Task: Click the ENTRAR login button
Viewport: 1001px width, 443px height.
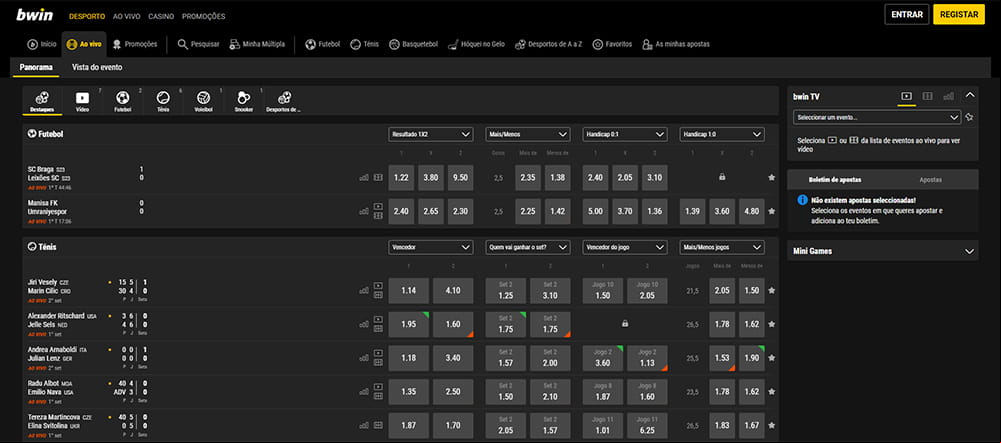Action: (x=907, y=15)
